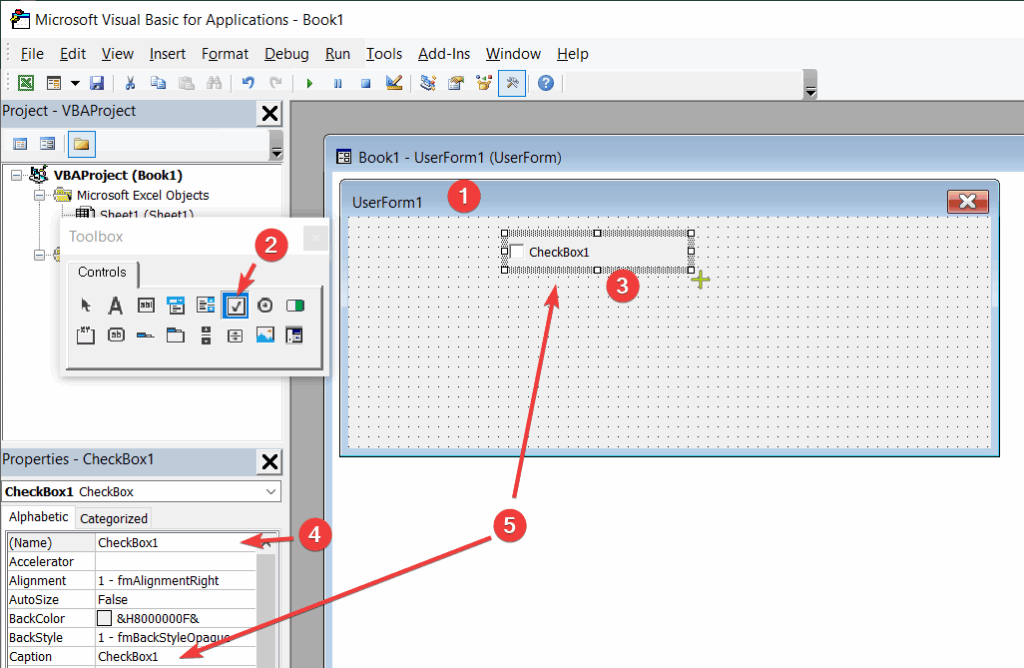Screen dimensions: 1024x668
Task: Click the Save icon in the toolbar
Action: [x=97, y=83]
